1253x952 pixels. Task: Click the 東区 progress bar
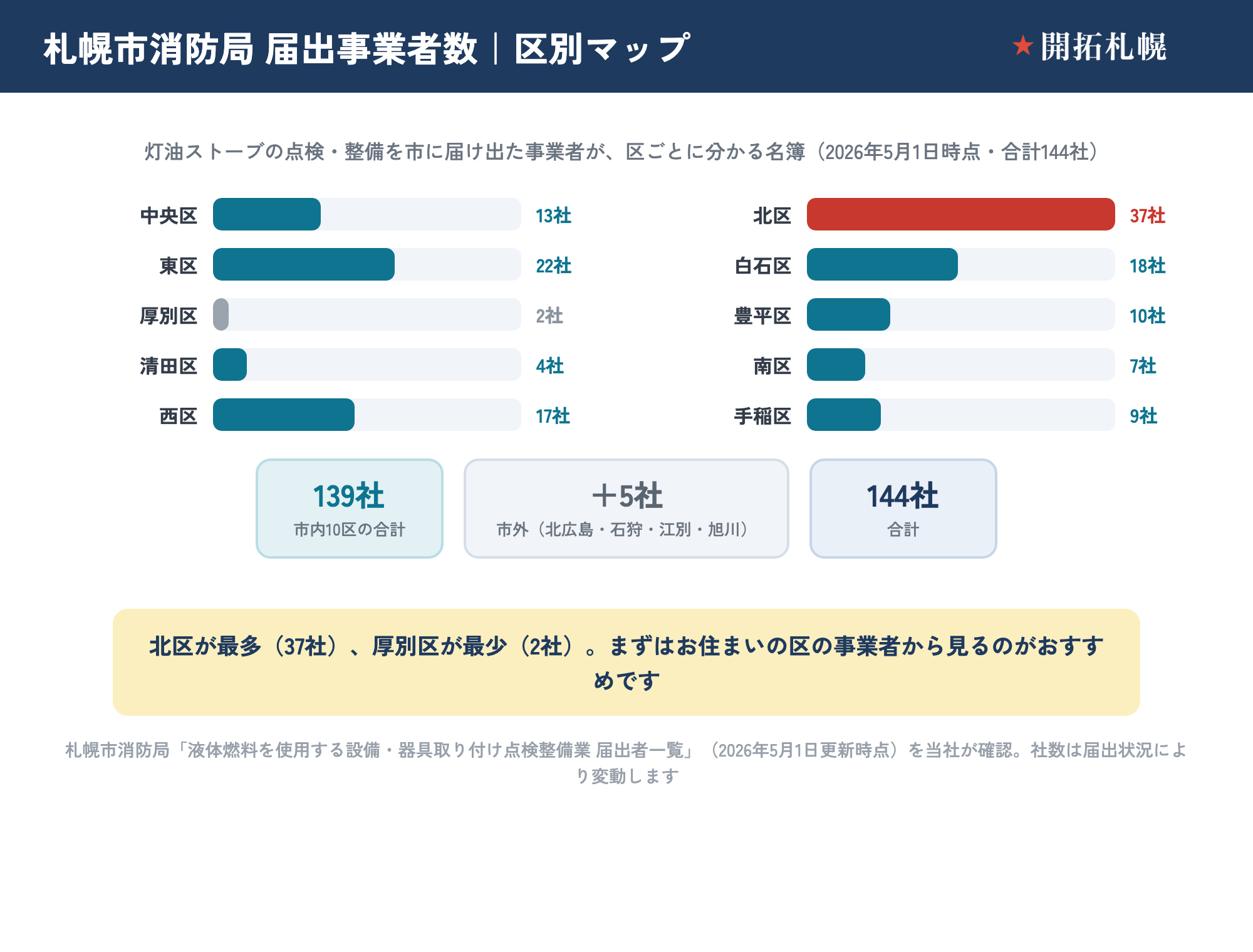[367, 264]
